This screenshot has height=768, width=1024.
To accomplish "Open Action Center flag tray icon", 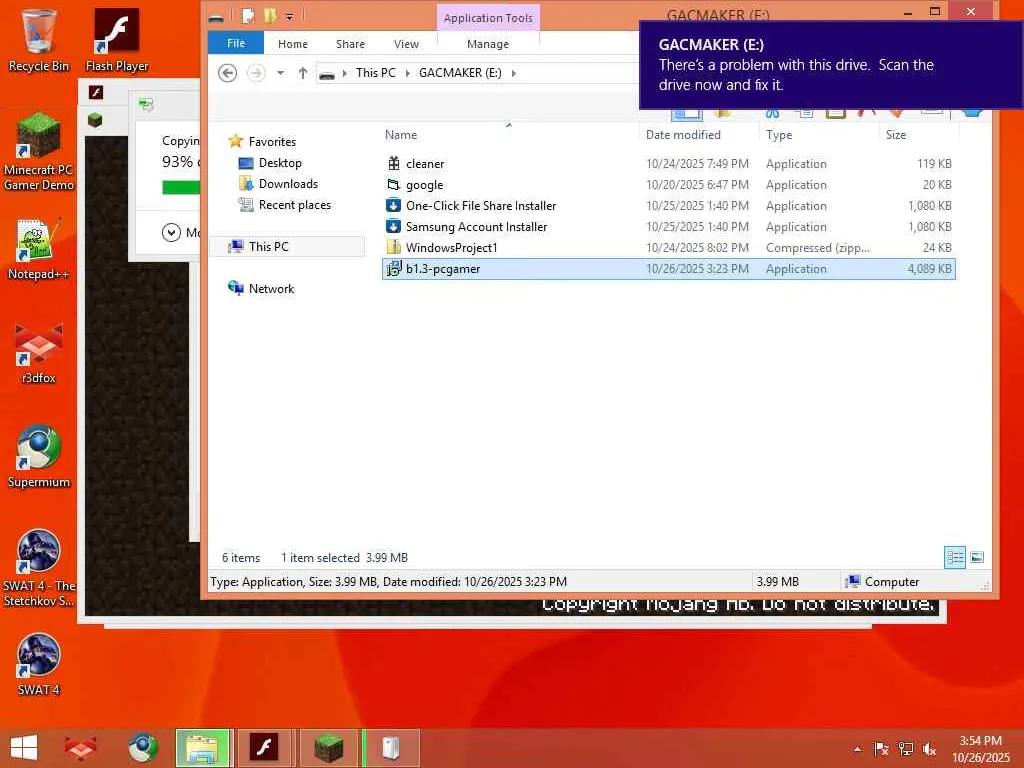I will click(x=881, y=749).
